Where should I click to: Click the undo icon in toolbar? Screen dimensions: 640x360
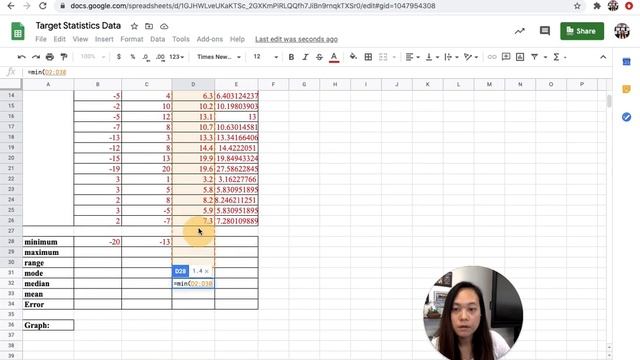tap(22, 57)
